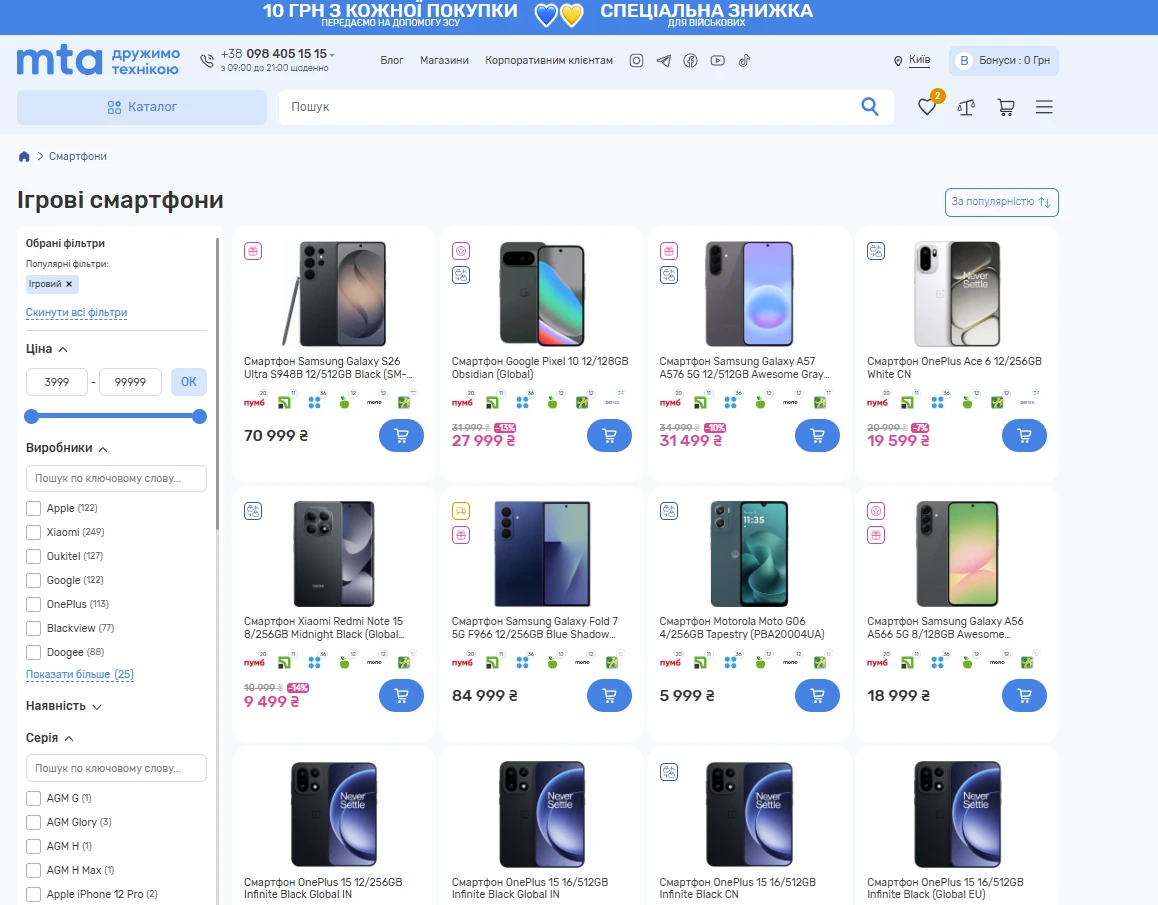This screenshot has width=1158, height=905.
Task: Check the Blackview manufacturer filter
Action: 33,629
